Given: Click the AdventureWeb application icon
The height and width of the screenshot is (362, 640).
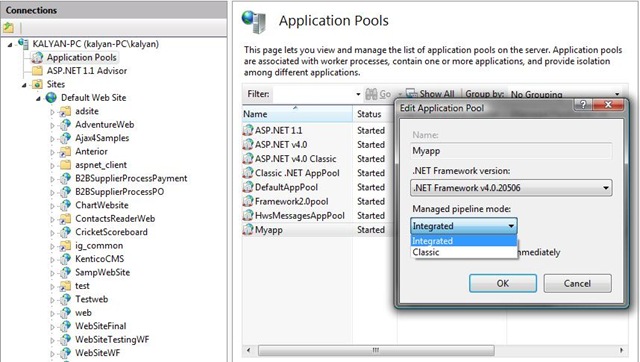Looking at the screenshot, I should [65, 124].
